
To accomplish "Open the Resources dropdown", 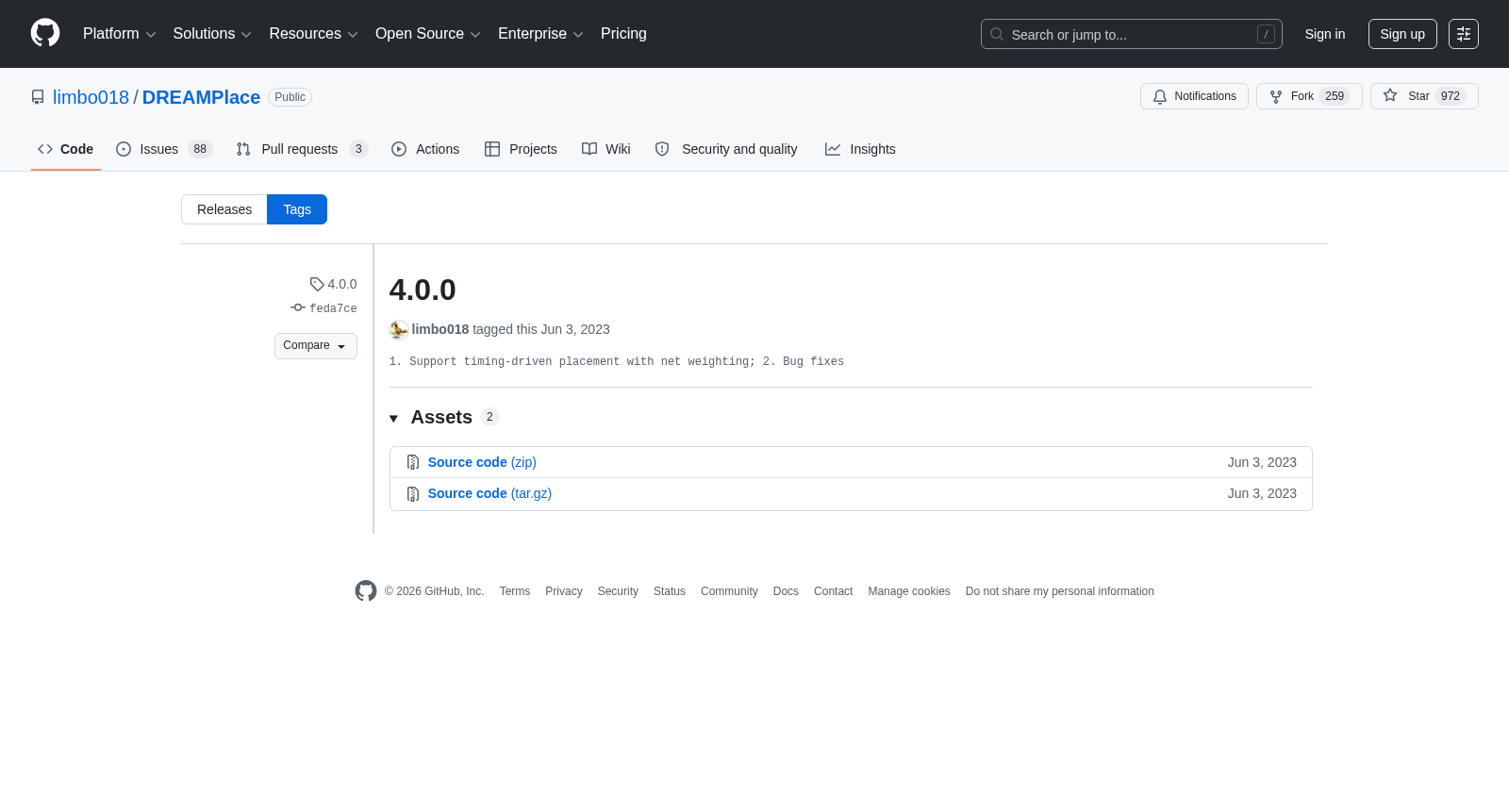I will (x=313, y=34).
